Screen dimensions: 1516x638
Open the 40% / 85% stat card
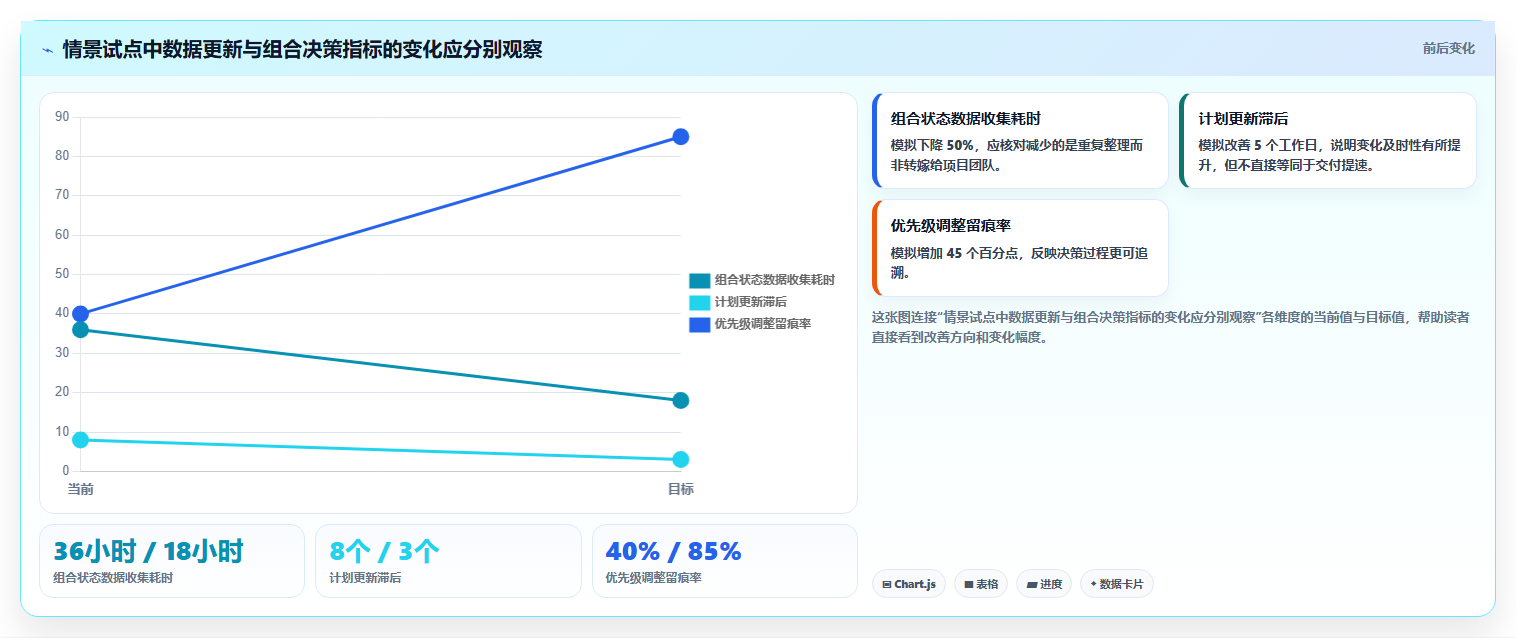click(725, 561)
